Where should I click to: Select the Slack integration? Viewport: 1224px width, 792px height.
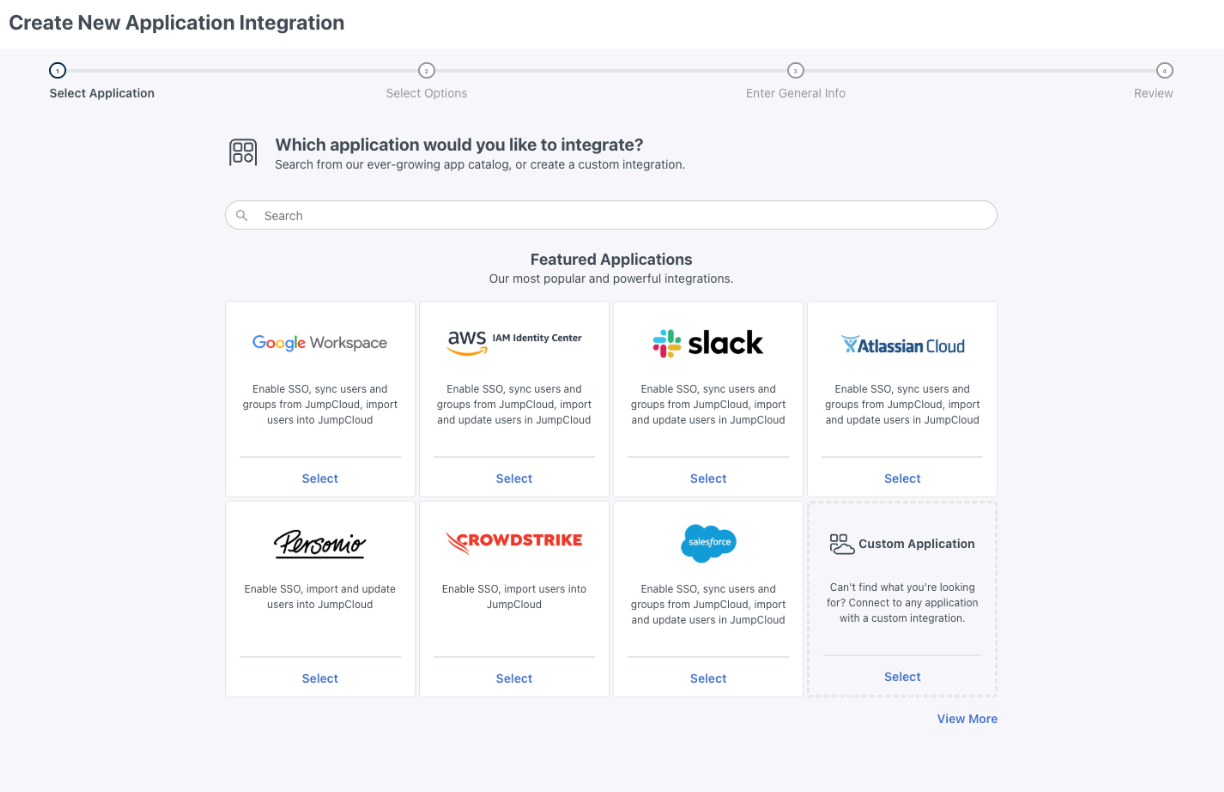click(708, 479)
